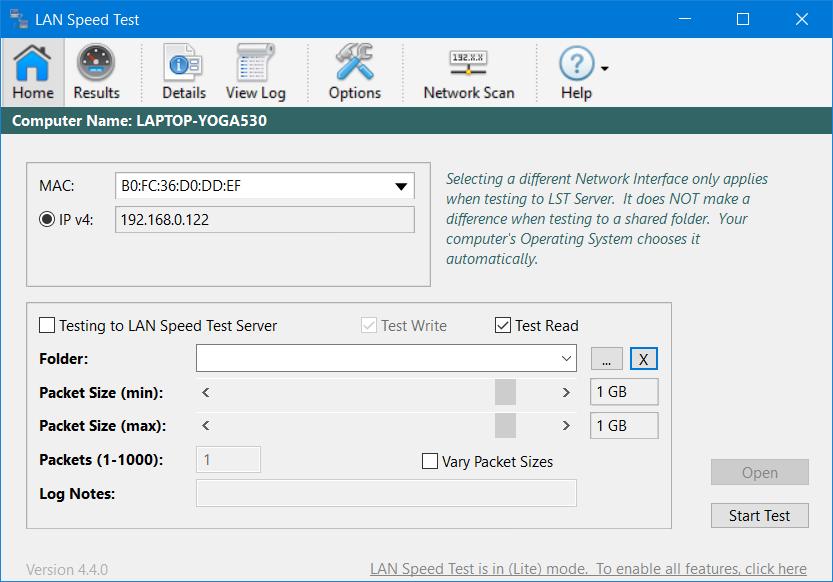Screen dimensions: 833x582
Task: Launch the Network Scan tool
Action: 469,72
